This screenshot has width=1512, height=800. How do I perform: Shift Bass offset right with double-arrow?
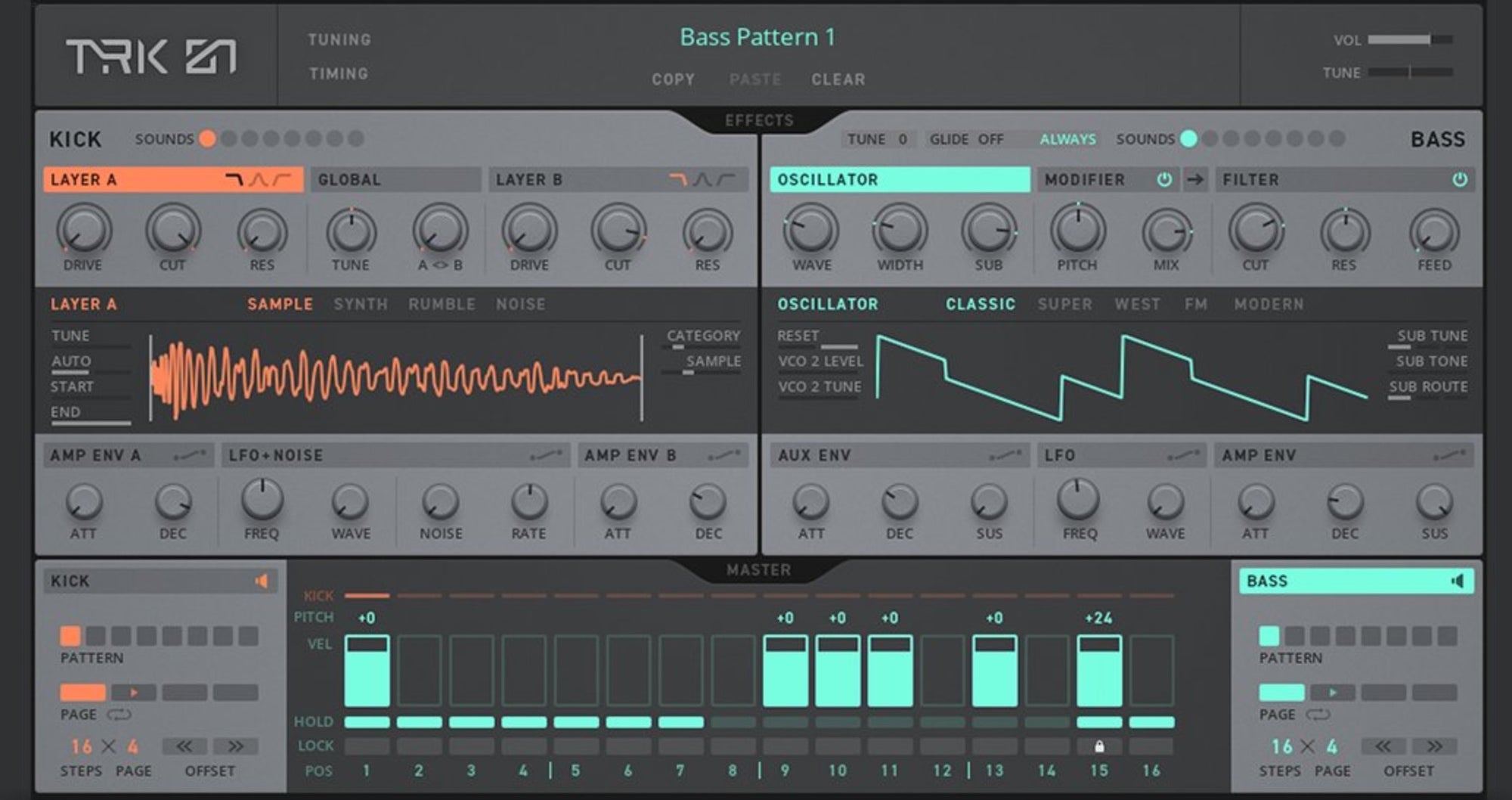pos(1434,746)
